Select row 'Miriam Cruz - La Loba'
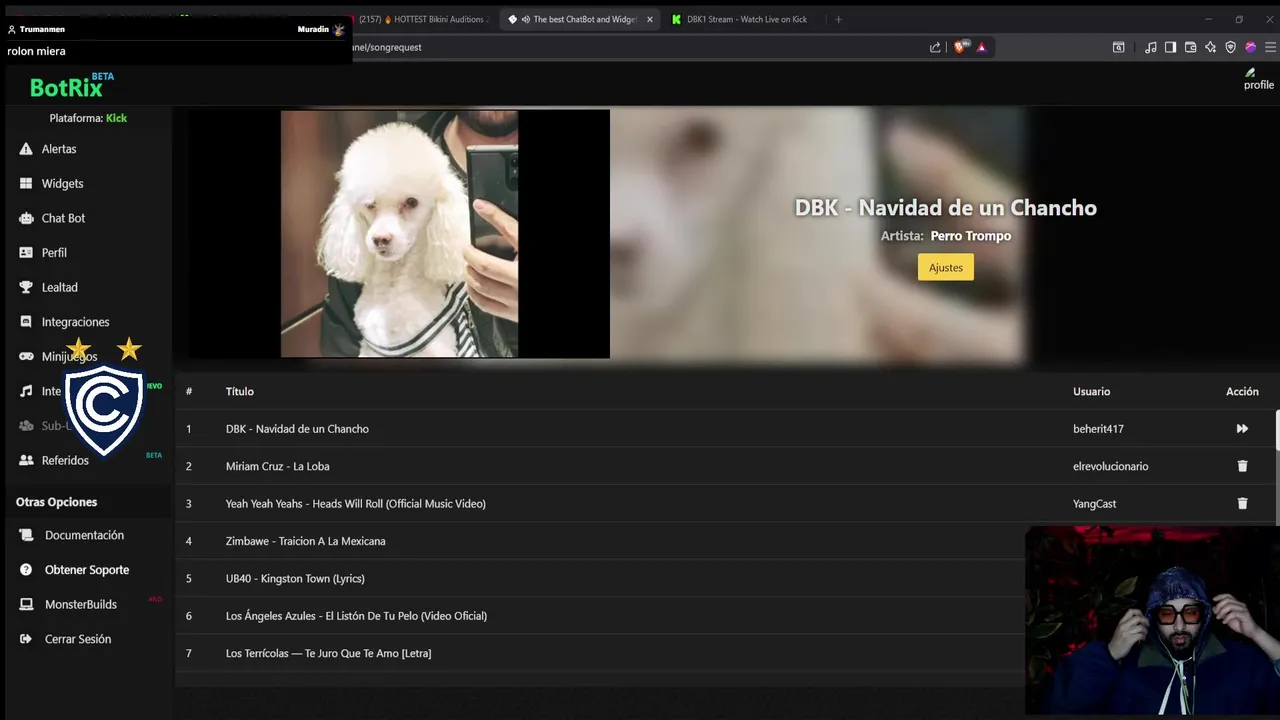1280x720 pixels. (725, 466)
